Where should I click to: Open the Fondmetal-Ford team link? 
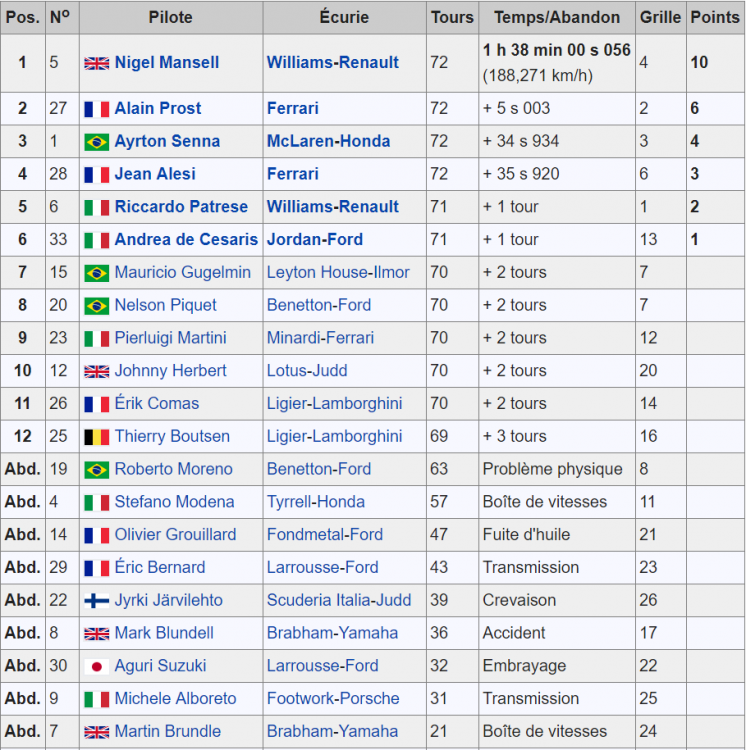click(x=325, y=534)
